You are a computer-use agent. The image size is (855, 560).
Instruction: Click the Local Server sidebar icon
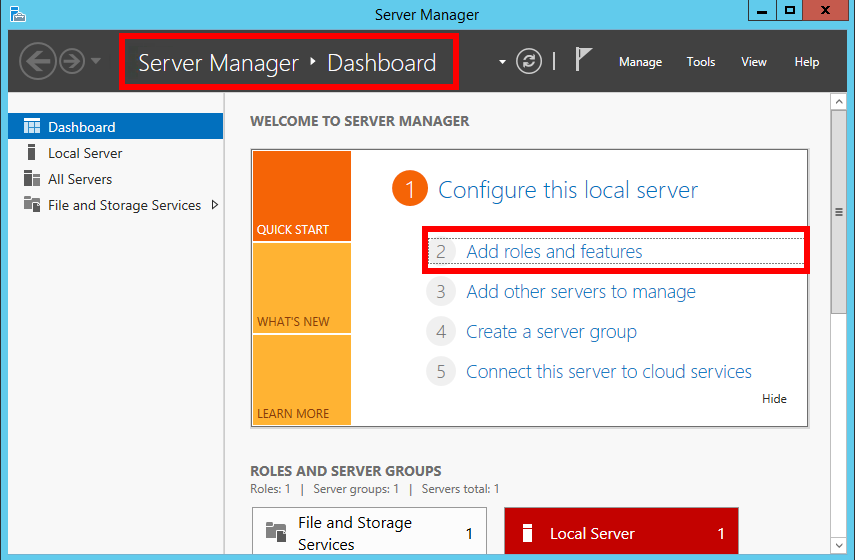32,153
